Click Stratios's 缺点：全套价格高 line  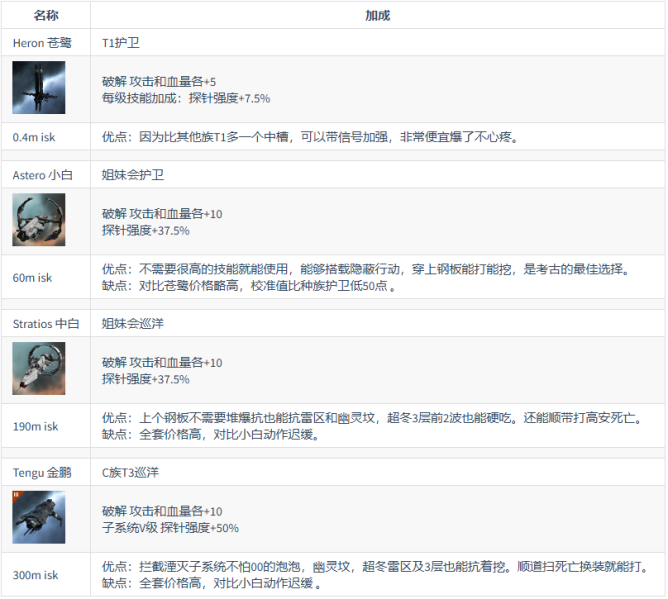210,435
